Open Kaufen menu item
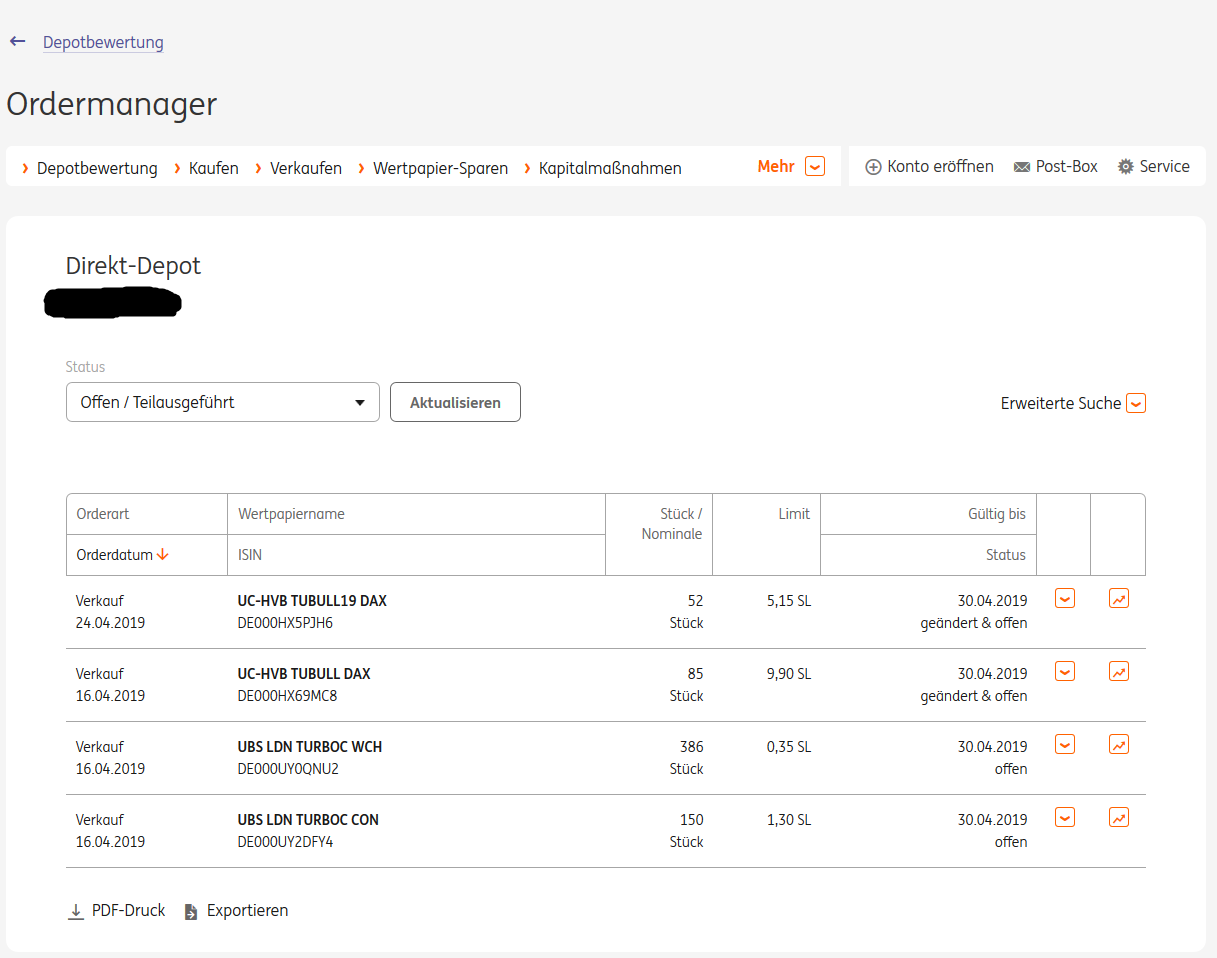This screenshot has height=958, width=1217. click(214, 168)
